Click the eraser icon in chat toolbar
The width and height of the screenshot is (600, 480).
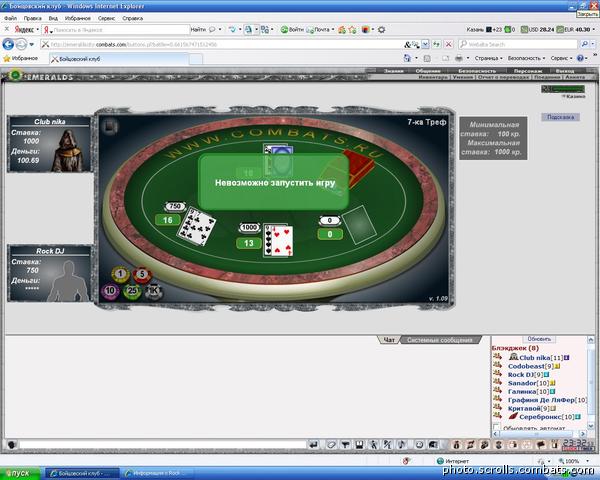[331, 444]
